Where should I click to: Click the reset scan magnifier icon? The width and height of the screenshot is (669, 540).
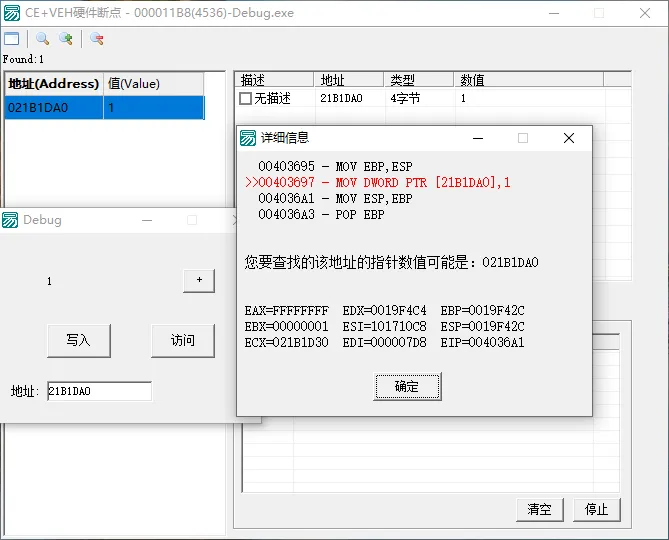pos(97,39)
